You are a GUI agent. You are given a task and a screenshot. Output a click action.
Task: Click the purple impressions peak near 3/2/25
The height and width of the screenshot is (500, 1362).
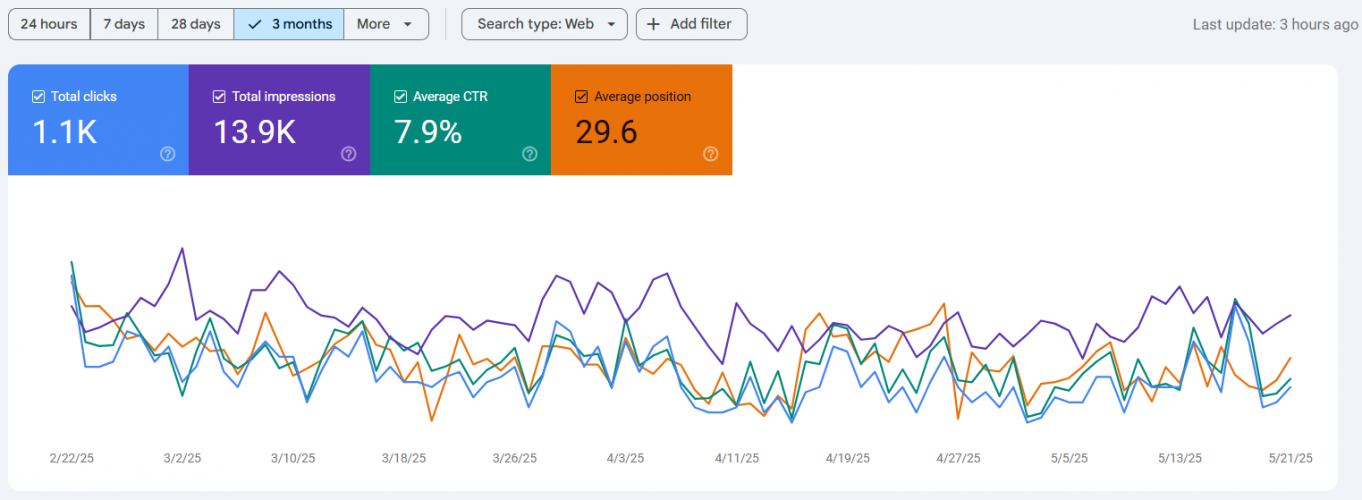tap(181, 248)
